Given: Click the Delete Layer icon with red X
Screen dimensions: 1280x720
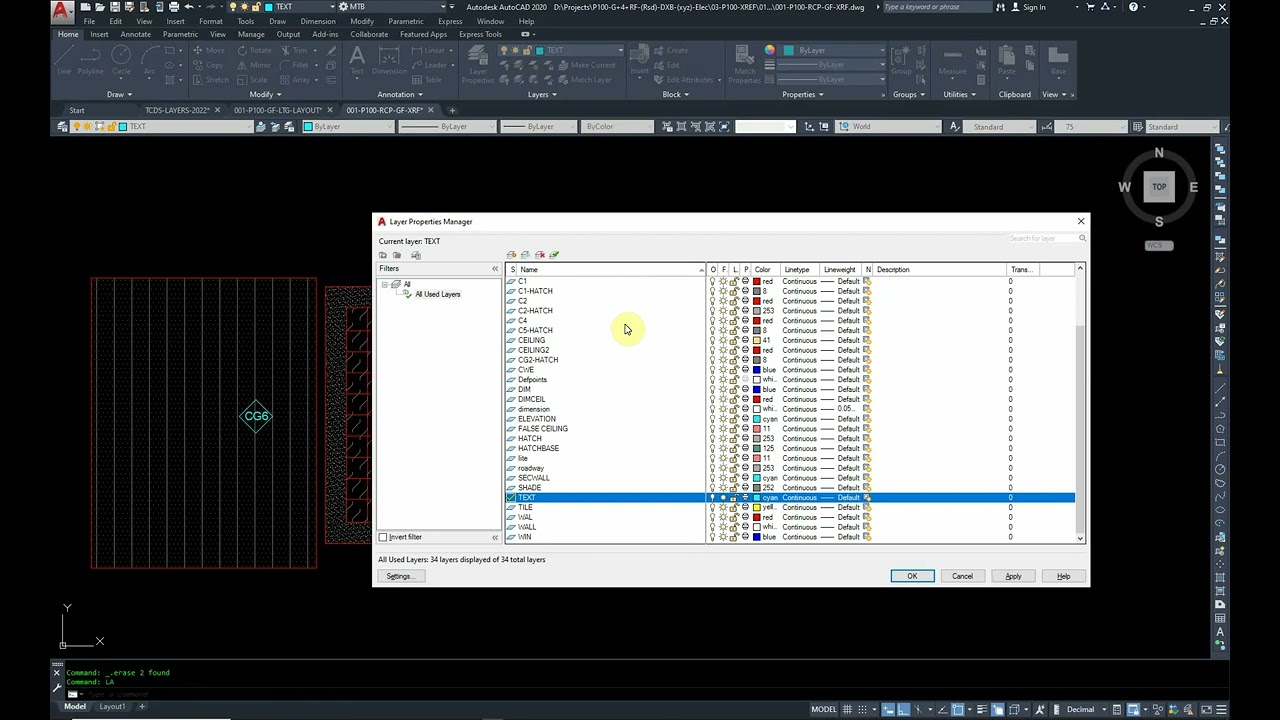Looking at the screenshot, I should click(x=540, y=255).
